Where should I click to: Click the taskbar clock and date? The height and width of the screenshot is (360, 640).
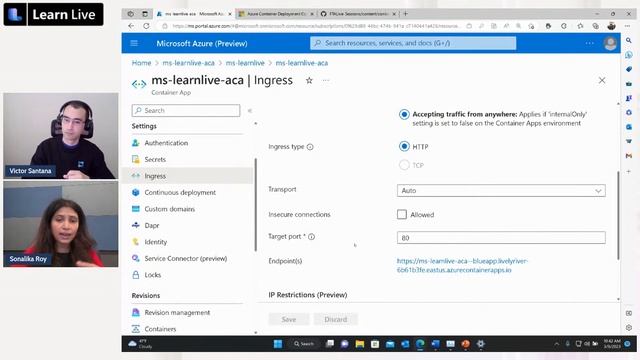[612, 344]
